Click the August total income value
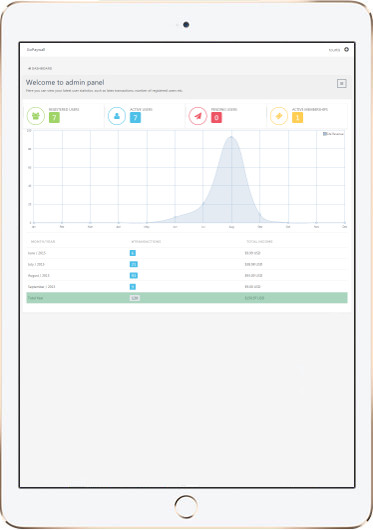Screen dimensions: 373x530 [253, 275]
